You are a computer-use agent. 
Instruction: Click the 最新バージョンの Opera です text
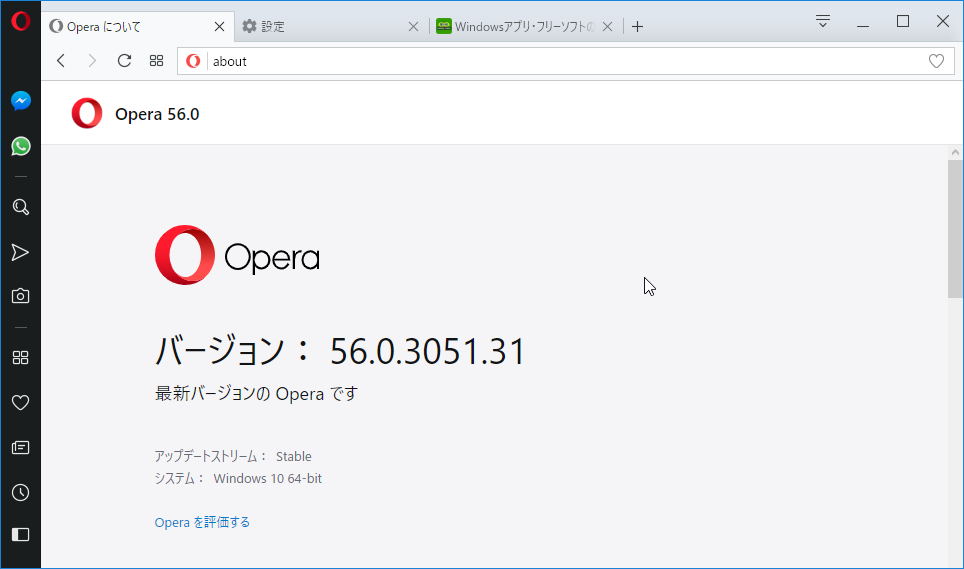pyautogui.click(x=256, y=394)
